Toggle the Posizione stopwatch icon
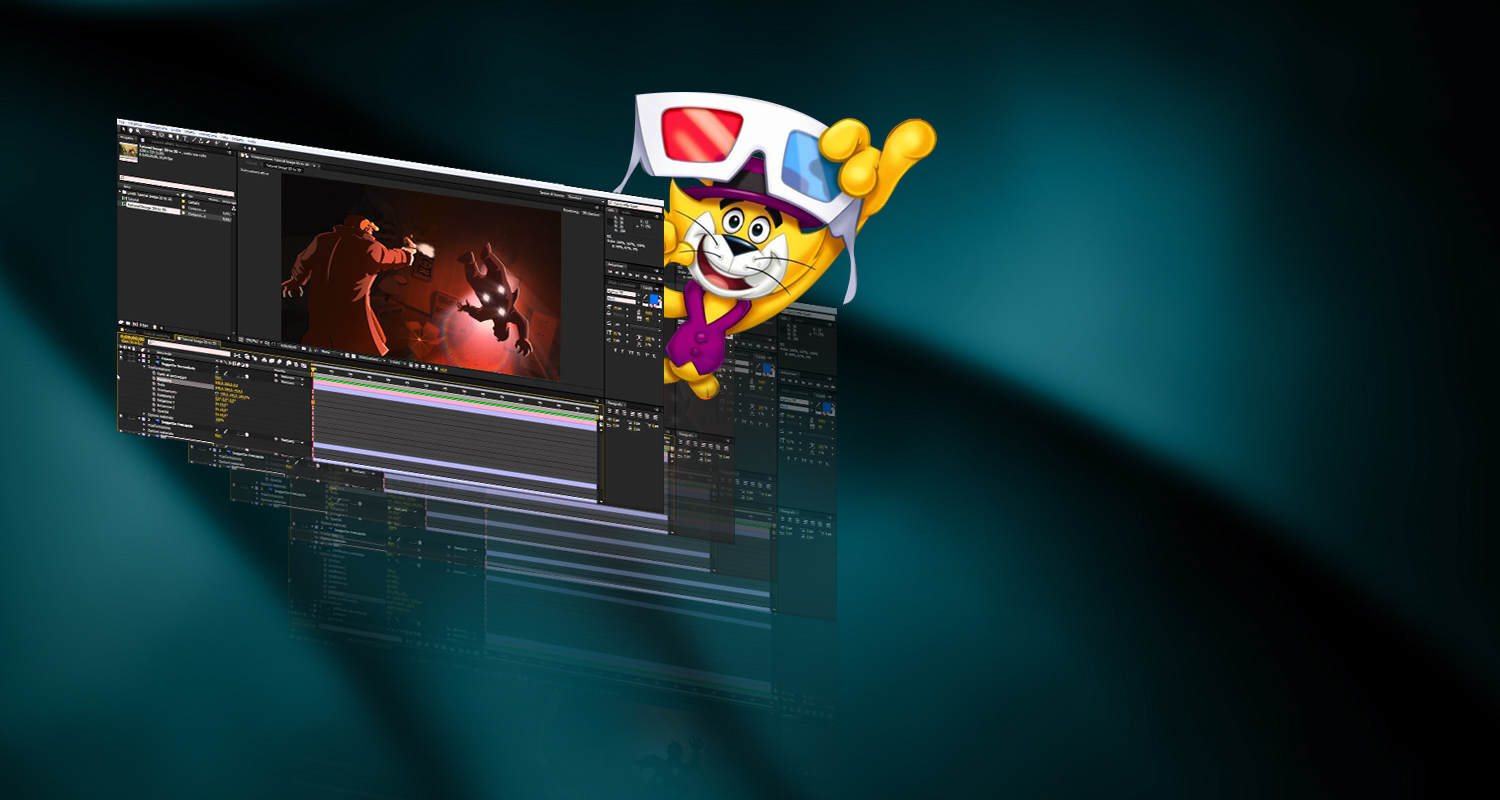 154,378
